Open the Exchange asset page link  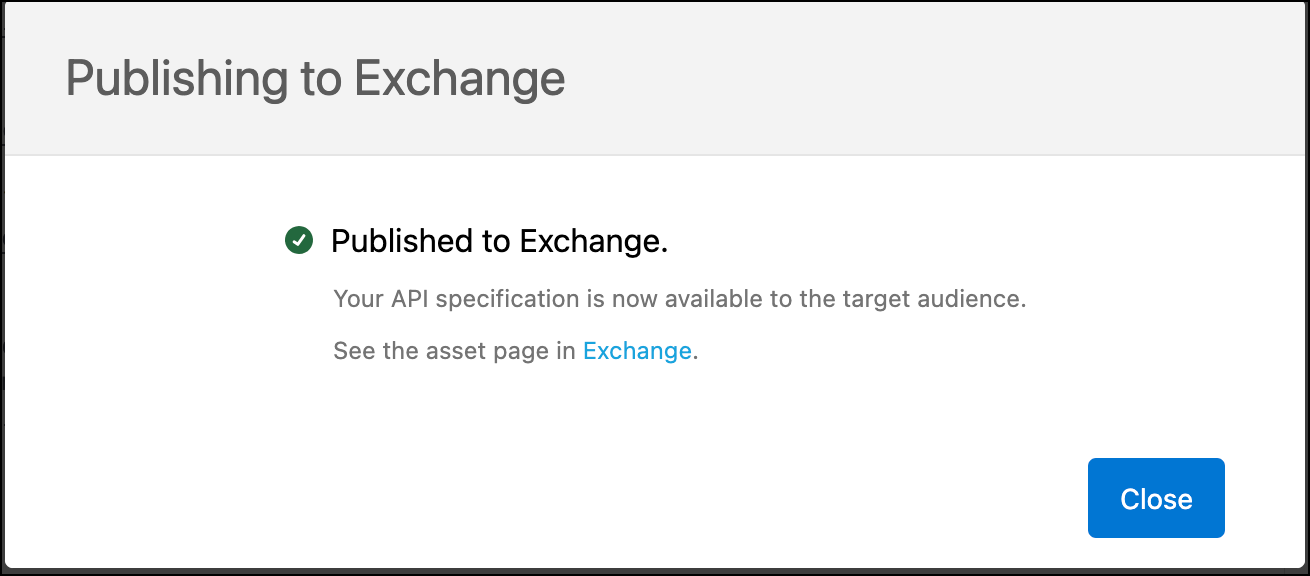[x=637, y=351]
